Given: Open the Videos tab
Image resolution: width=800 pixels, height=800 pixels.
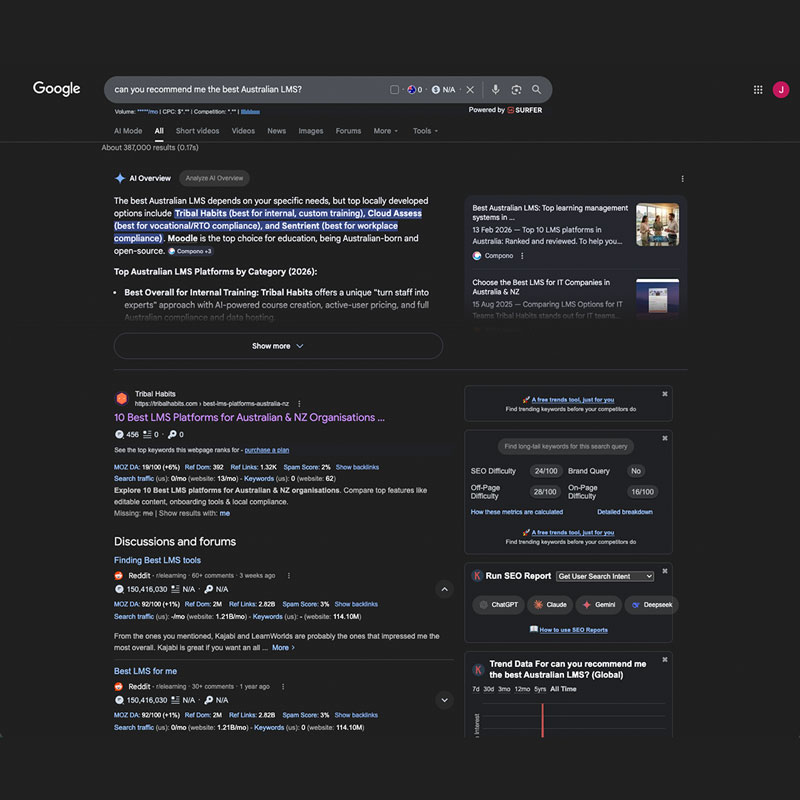Looking at the screenshot, I should [x=243, y=131].
